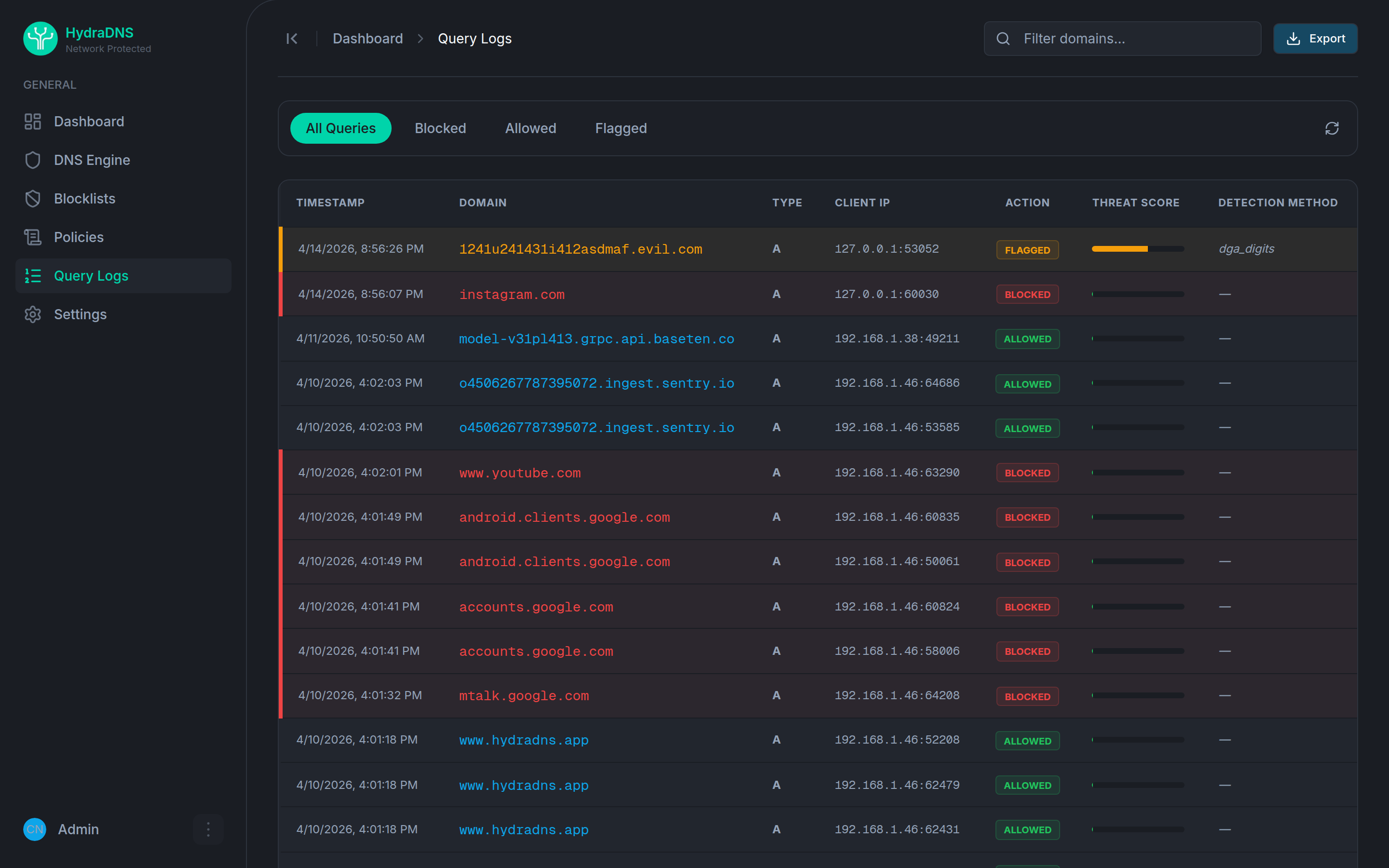Switch to the Blocked tab

[440, 128]
